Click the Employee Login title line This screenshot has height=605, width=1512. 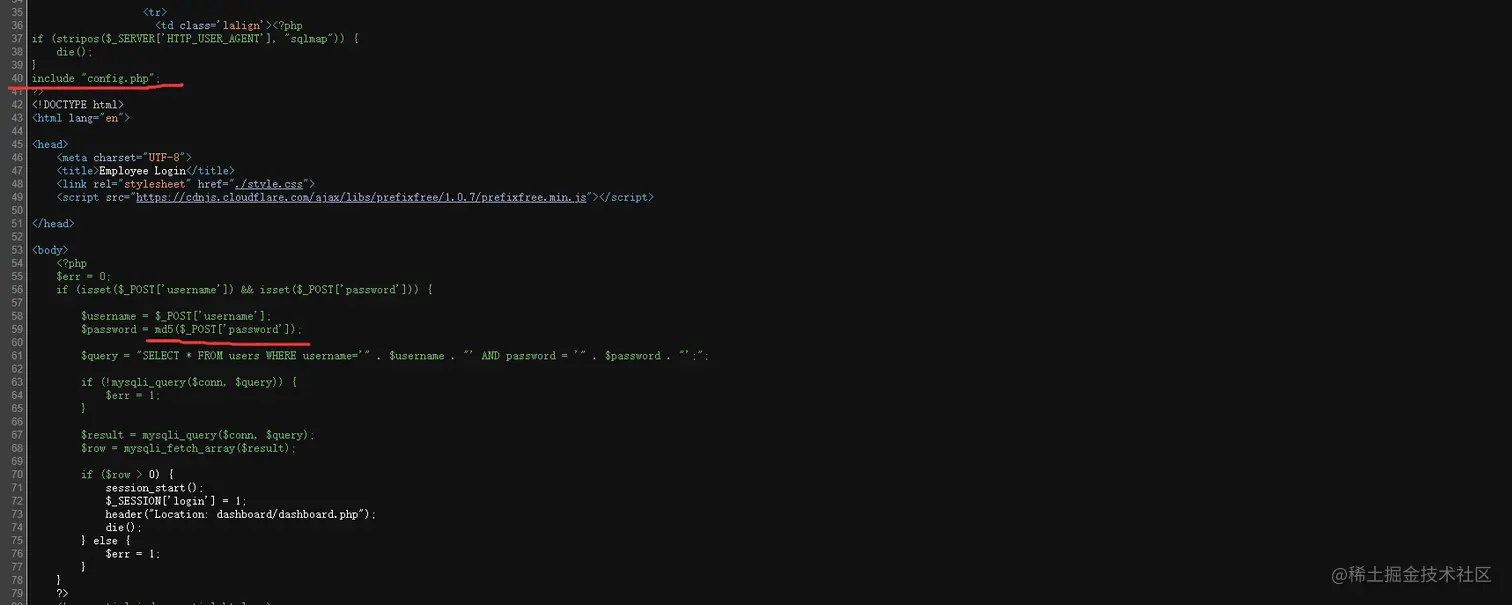[146, 171]
